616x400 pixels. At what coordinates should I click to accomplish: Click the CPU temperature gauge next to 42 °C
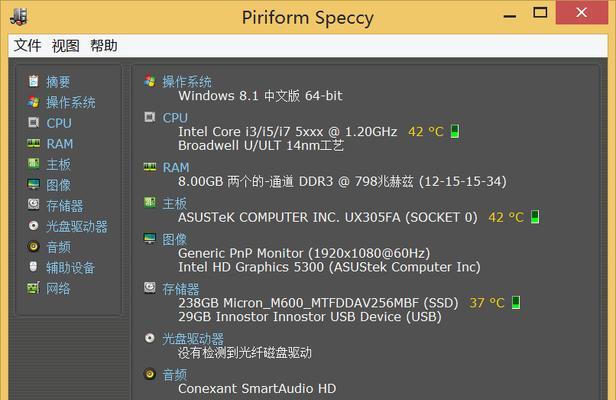click(x=455, y=131)
